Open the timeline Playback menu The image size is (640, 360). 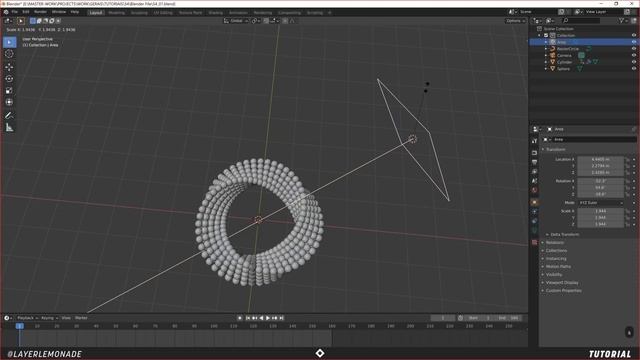(27, 318)
